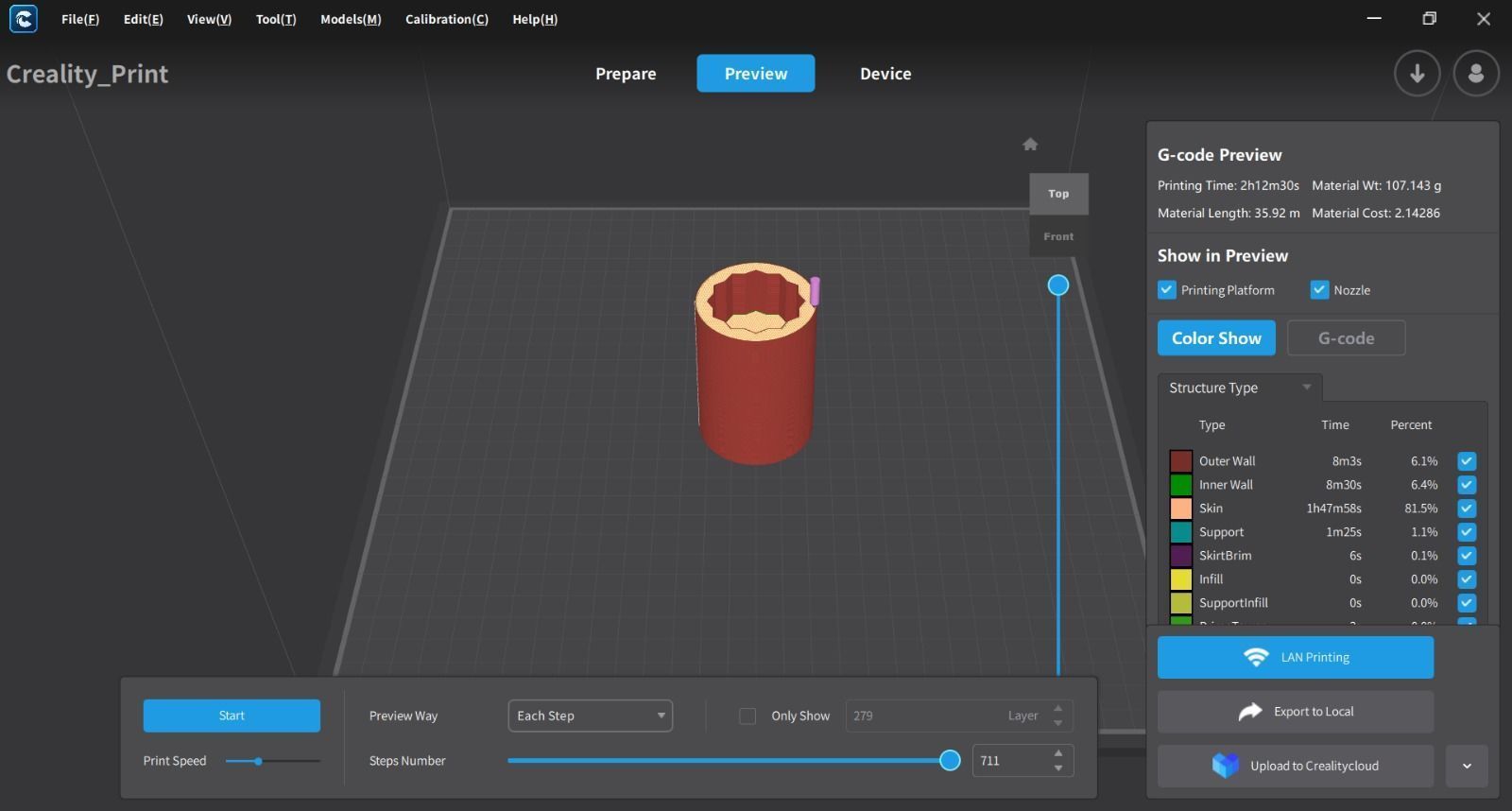
Task: Decrease the Only Show layer number
Action: tap(1058, 724)
